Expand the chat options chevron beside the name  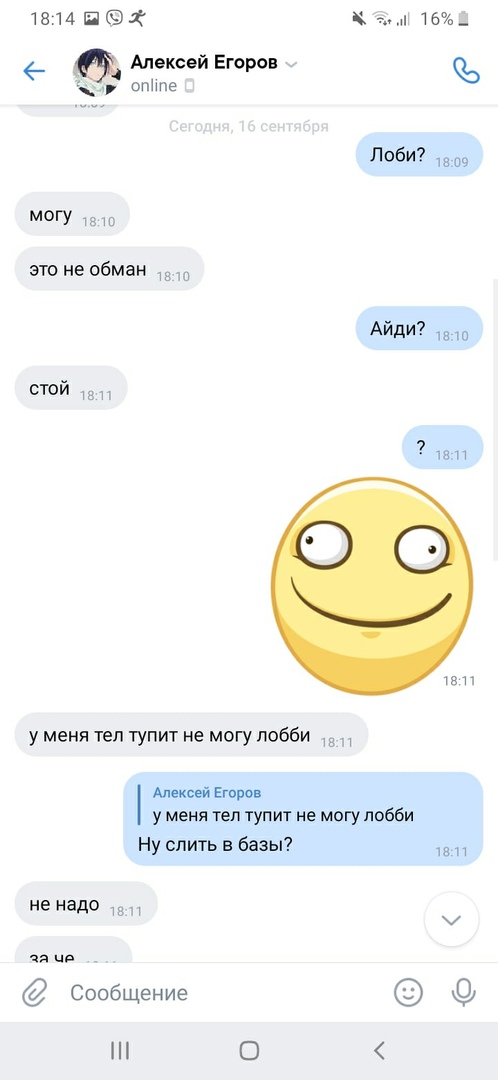[x=291, y=65]
